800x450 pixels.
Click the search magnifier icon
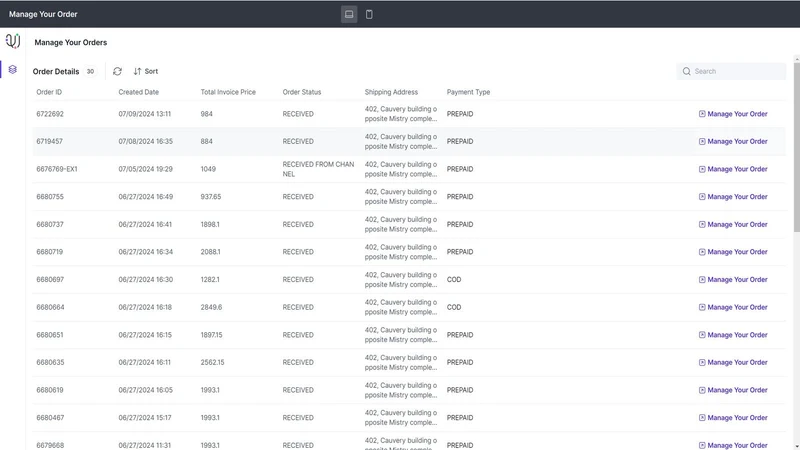[x=687, y=71]
